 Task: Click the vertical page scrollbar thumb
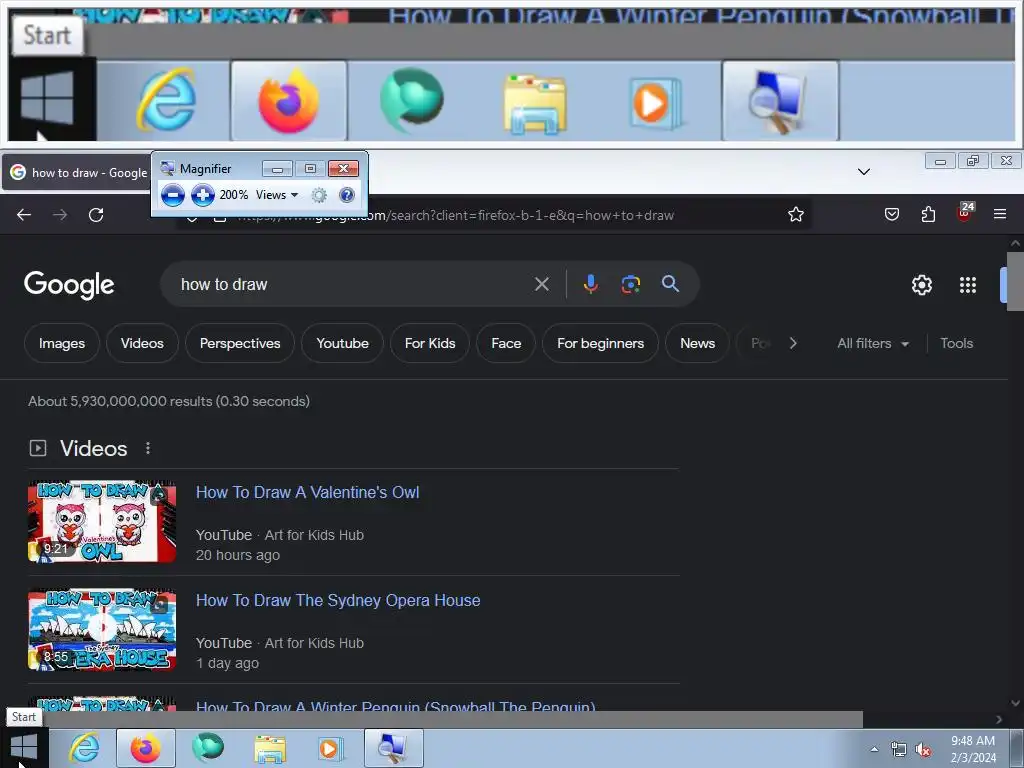1015,282
